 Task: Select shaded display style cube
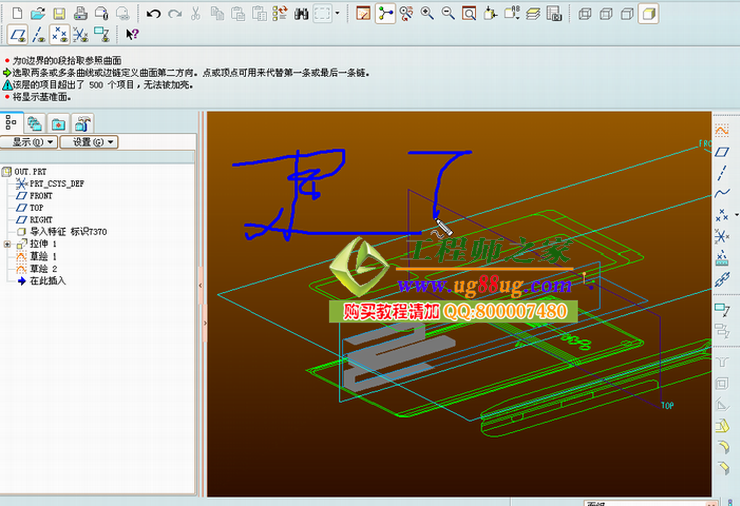648,13
